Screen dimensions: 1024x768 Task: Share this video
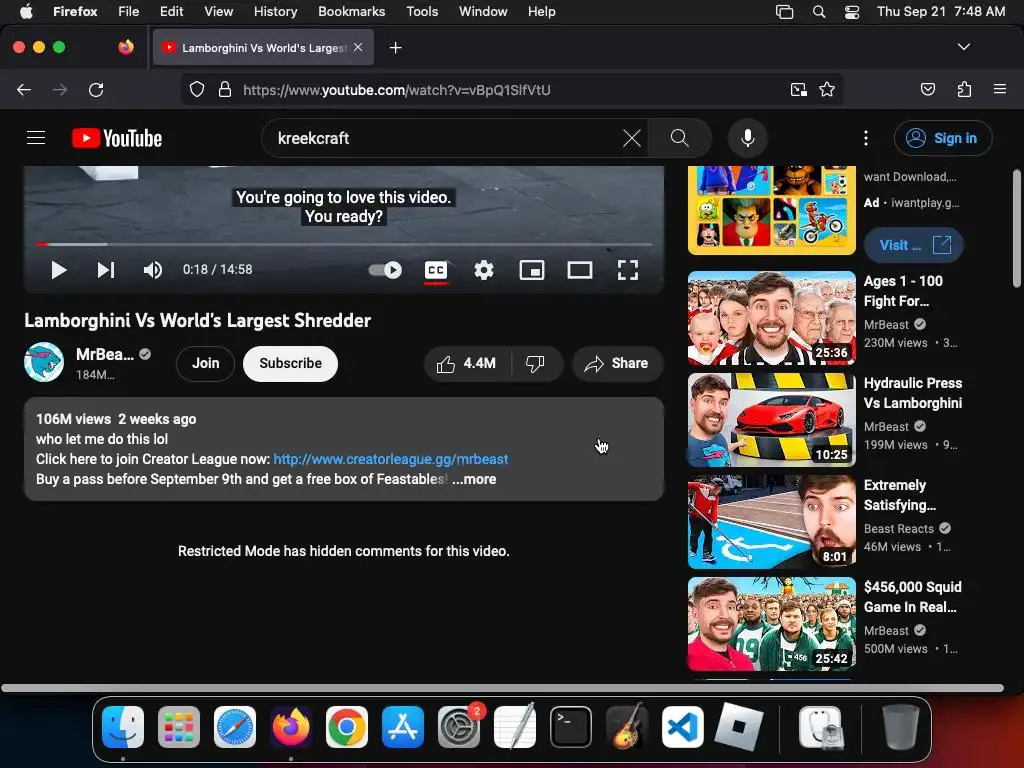(617, 363)
